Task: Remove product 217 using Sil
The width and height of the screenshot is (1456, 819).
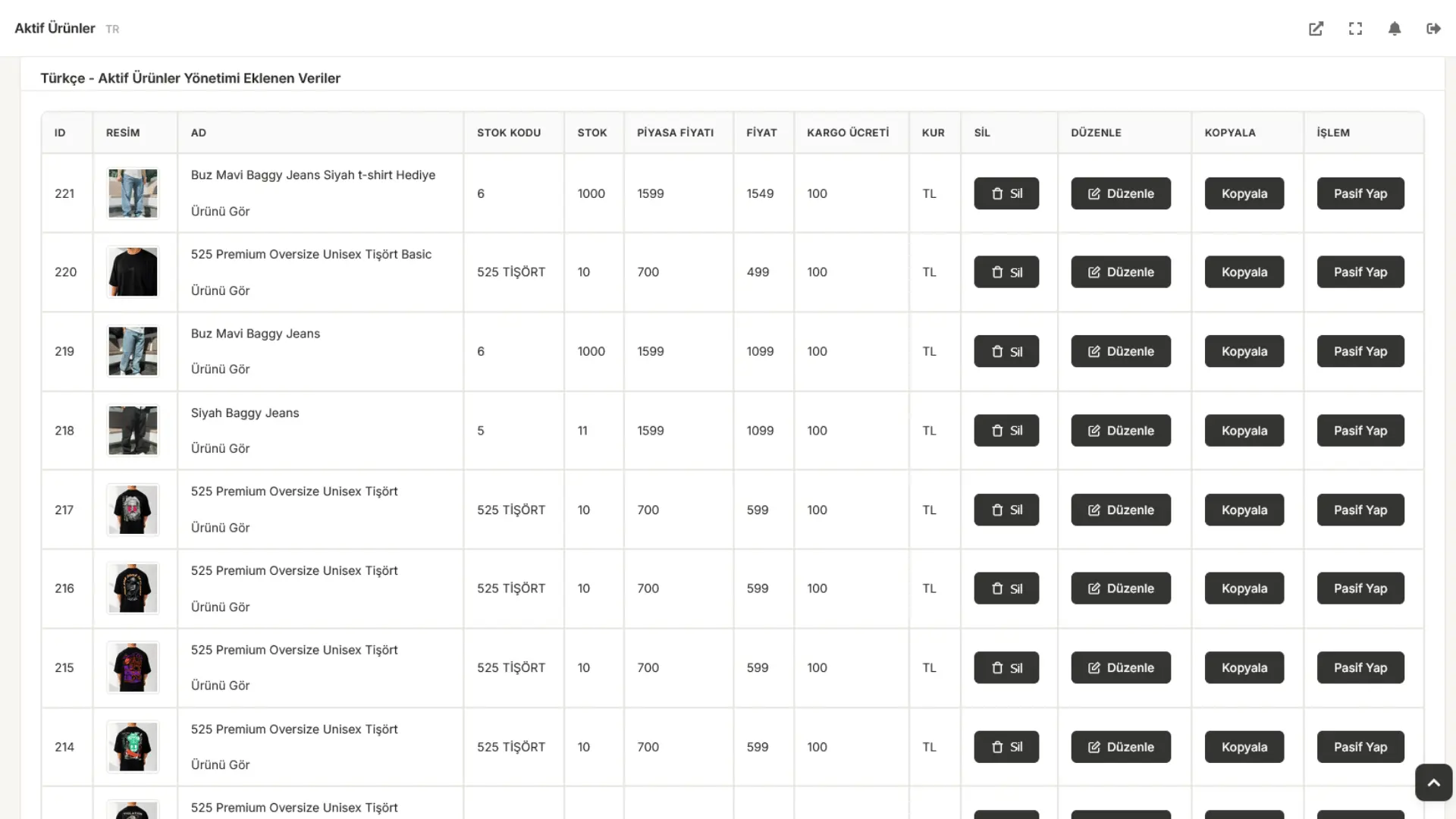Action: pos(1006,510)
